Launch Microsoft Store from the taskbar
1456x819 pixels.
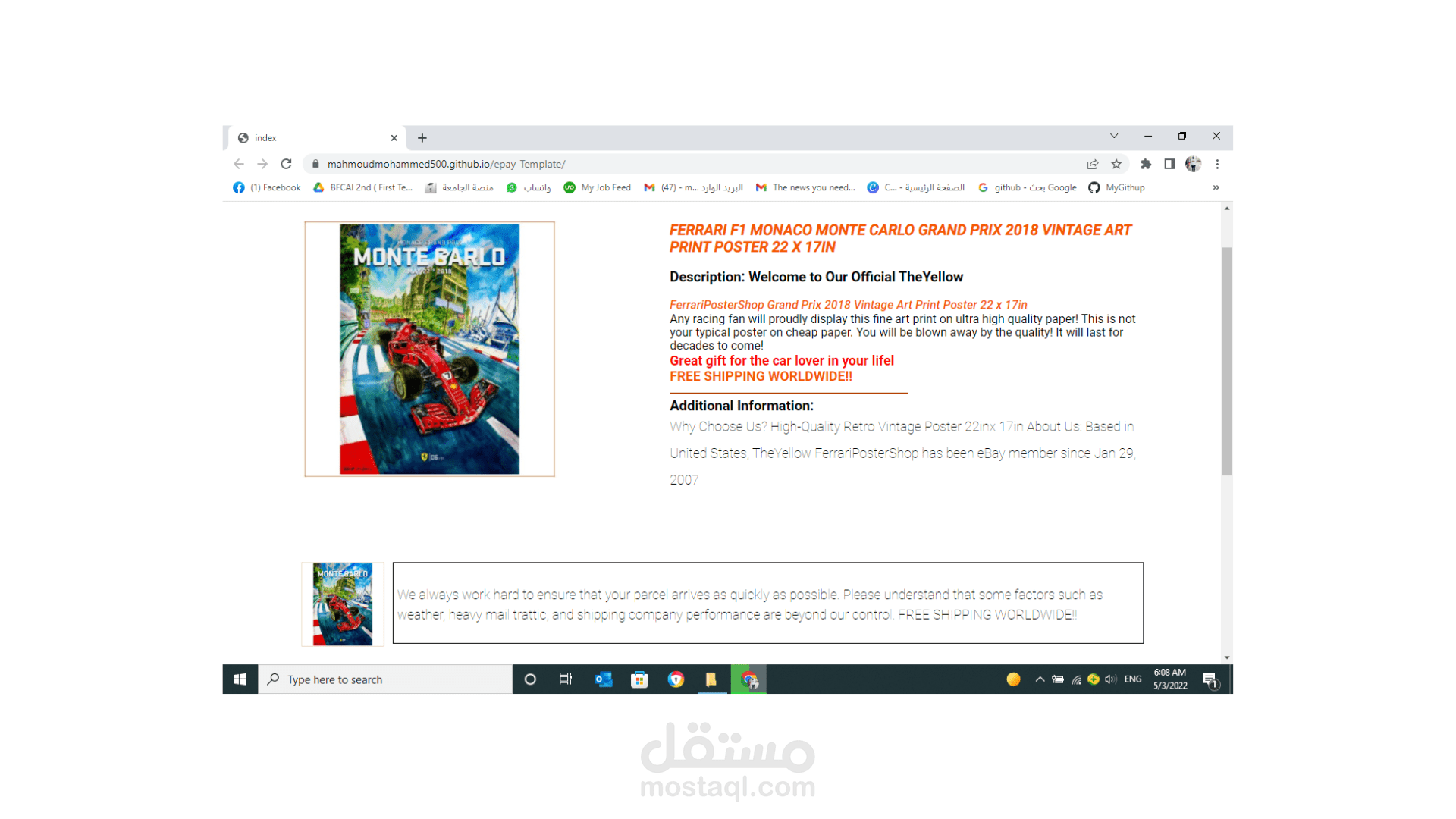(639, 679)
